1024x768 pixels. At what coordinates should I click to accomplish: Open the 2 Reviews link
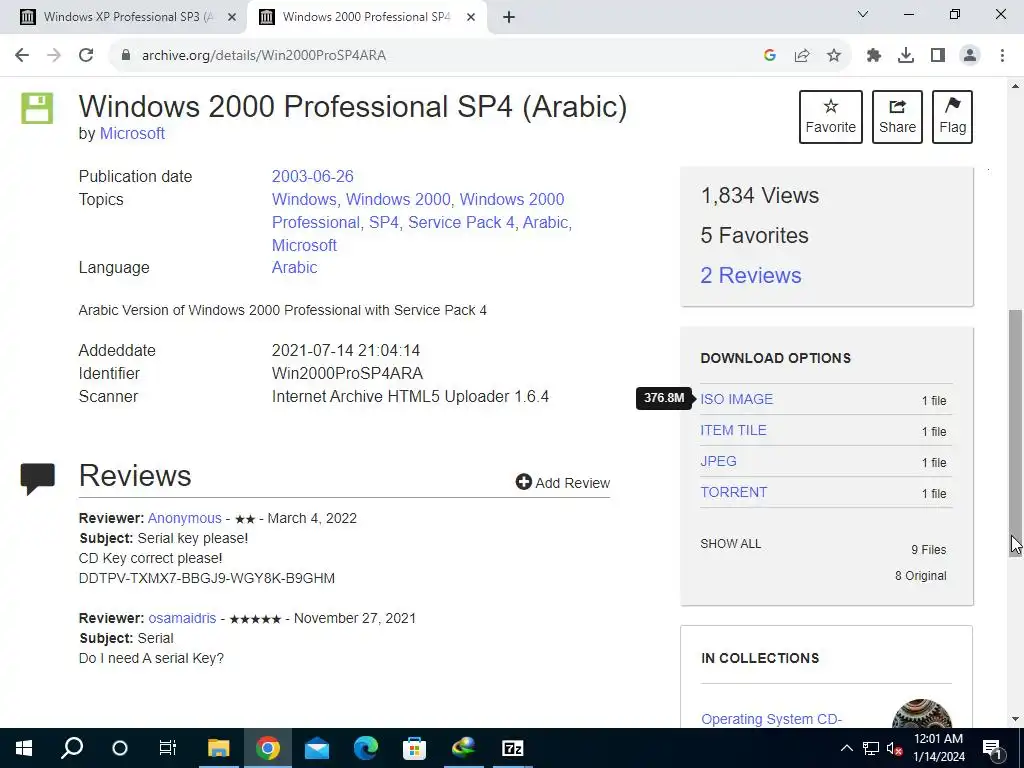(751, 275)
